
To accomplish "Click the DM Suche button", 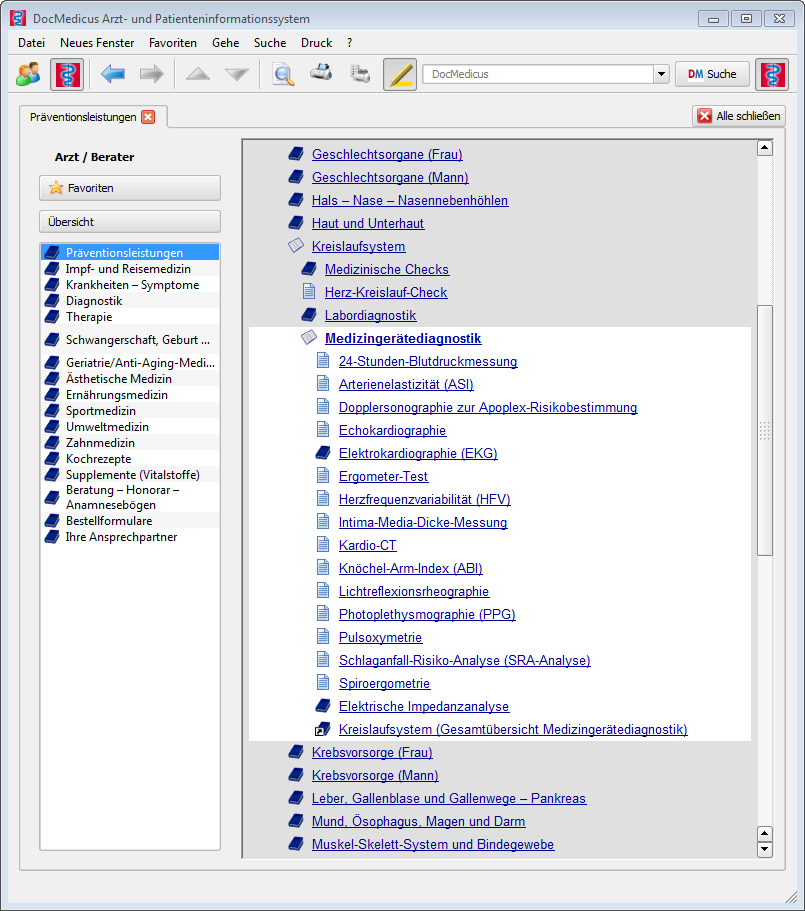I will click(712, 74).
